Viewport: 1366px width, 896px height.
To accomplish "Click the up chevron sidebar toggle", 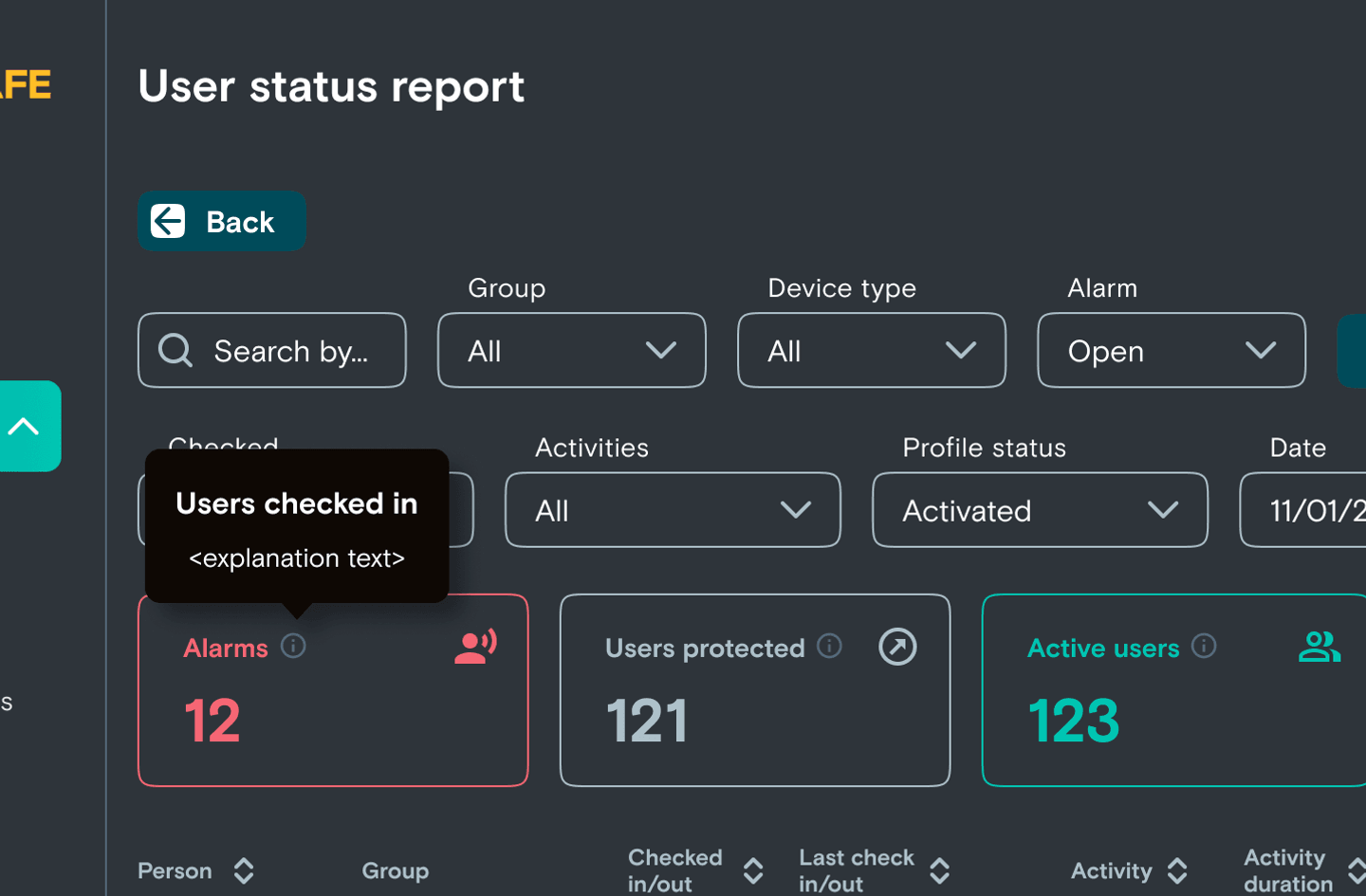I will (x=25, y=427).
